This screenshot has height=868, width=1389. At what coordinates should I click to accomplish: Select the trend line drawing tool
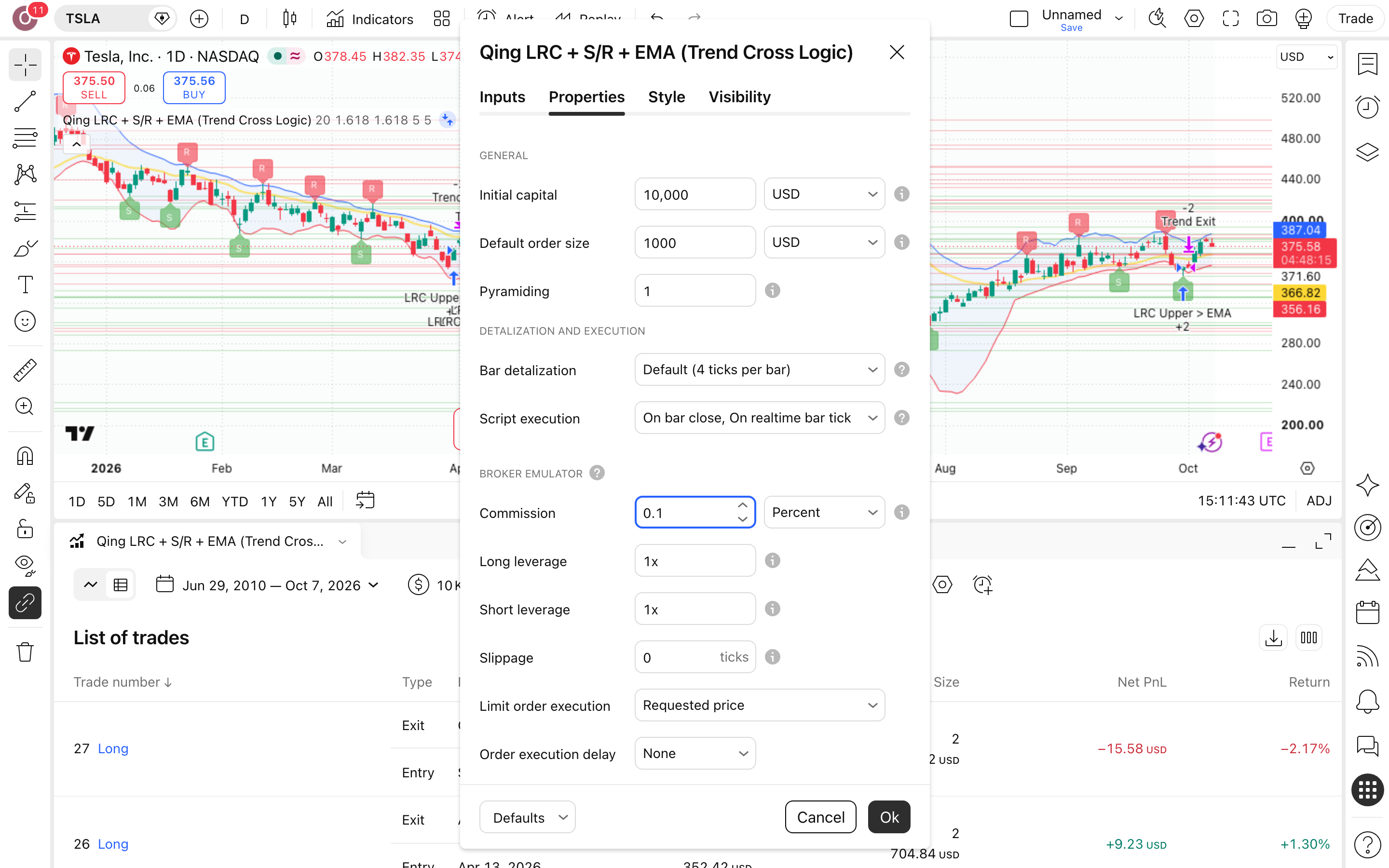pos(25,101)
